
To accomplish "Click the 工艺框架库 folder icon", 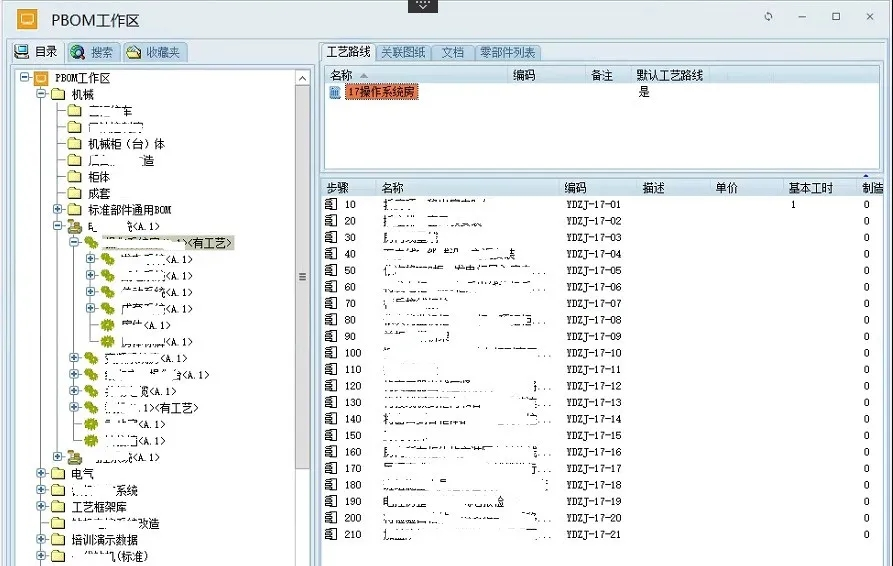I will click(57, 507).
